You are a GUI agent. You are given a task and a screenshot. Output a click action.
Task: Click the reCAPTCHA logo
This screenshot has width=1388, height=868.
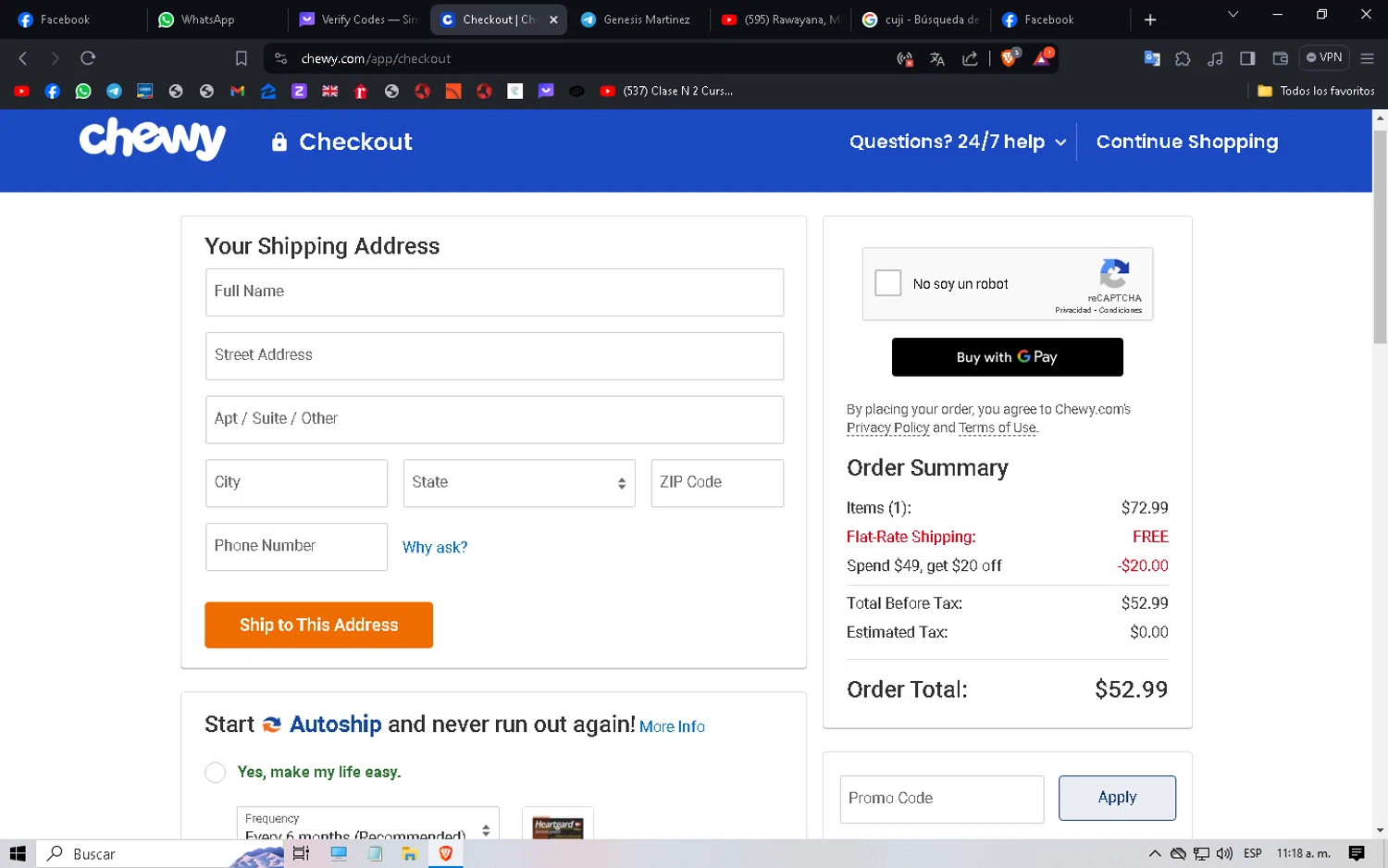[1114, 274]
